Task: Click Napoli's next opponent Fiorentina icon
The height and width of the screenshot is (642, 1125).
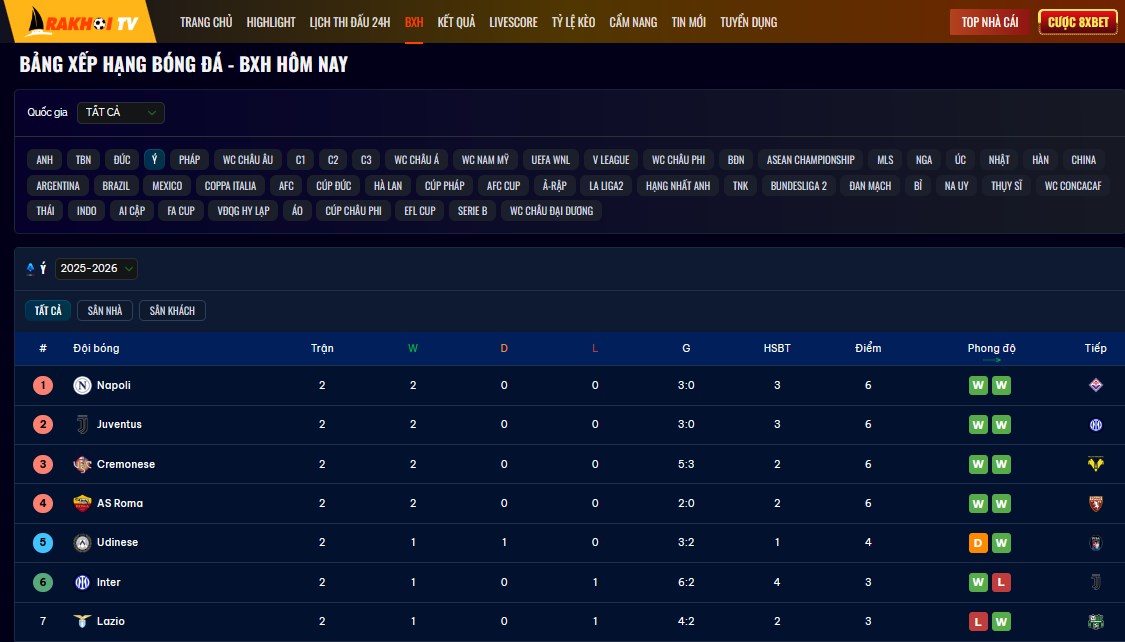Action: (x=1095, y=385)
